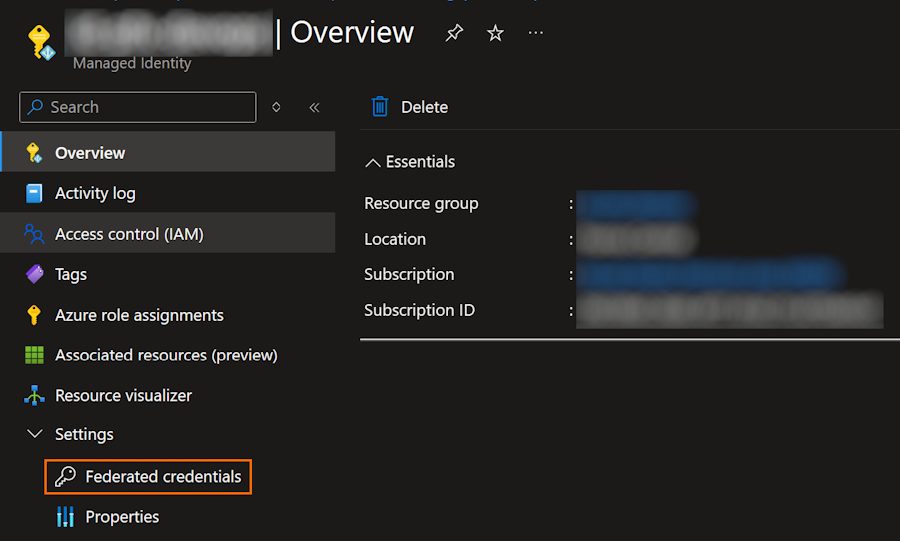Open Access control (IAM)
900x541 pixels.
coord(168,233)
